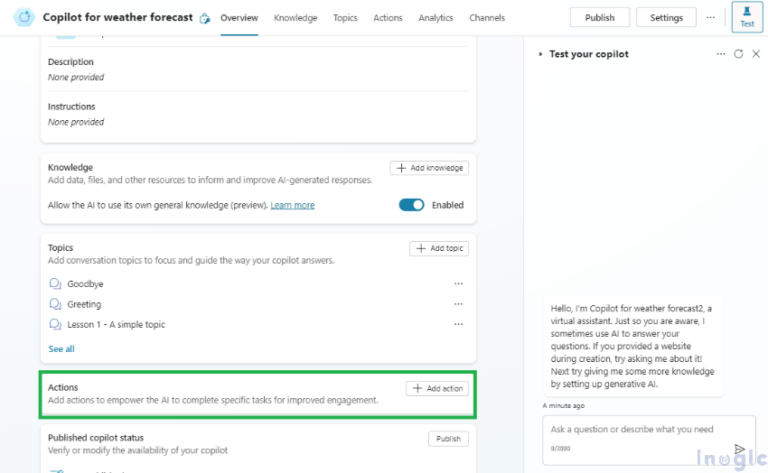Expand the Test your copilot header arrow
The image size is (768, 473).
click(x=540, y=54)
